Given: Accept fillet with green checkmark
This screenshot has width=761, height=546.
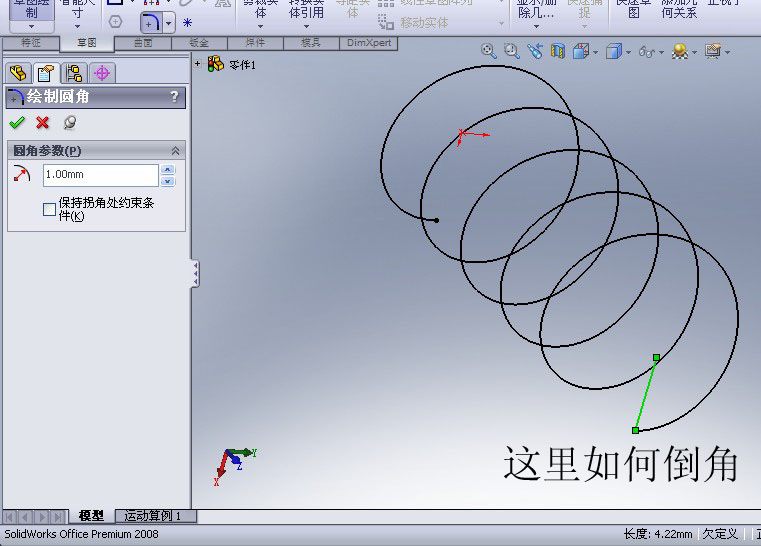Looking at the screenshot, I should [17, 123].
